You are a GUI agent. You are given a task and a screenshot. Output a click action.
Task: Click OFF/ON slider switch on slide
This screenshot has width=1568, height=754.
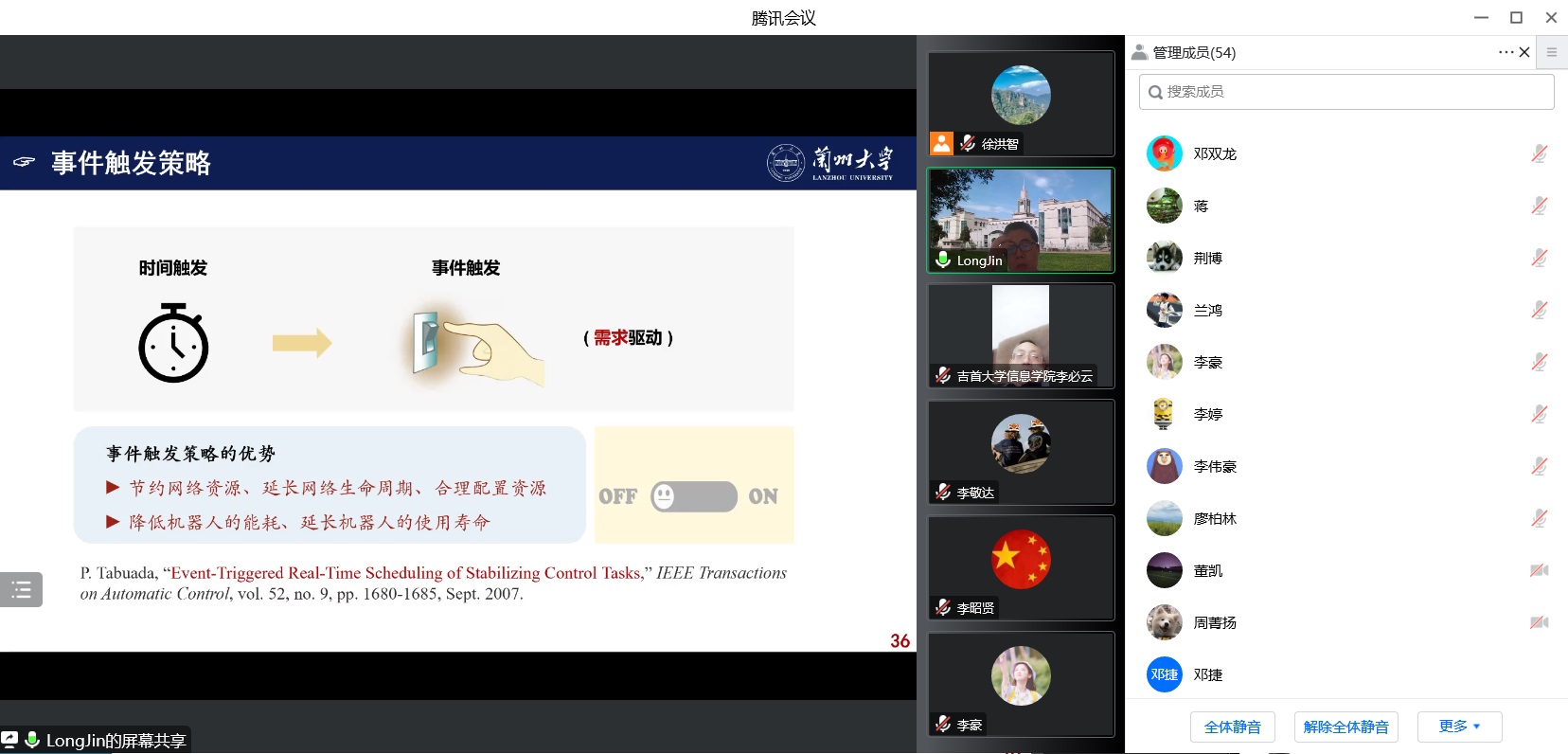pos(694,496)
